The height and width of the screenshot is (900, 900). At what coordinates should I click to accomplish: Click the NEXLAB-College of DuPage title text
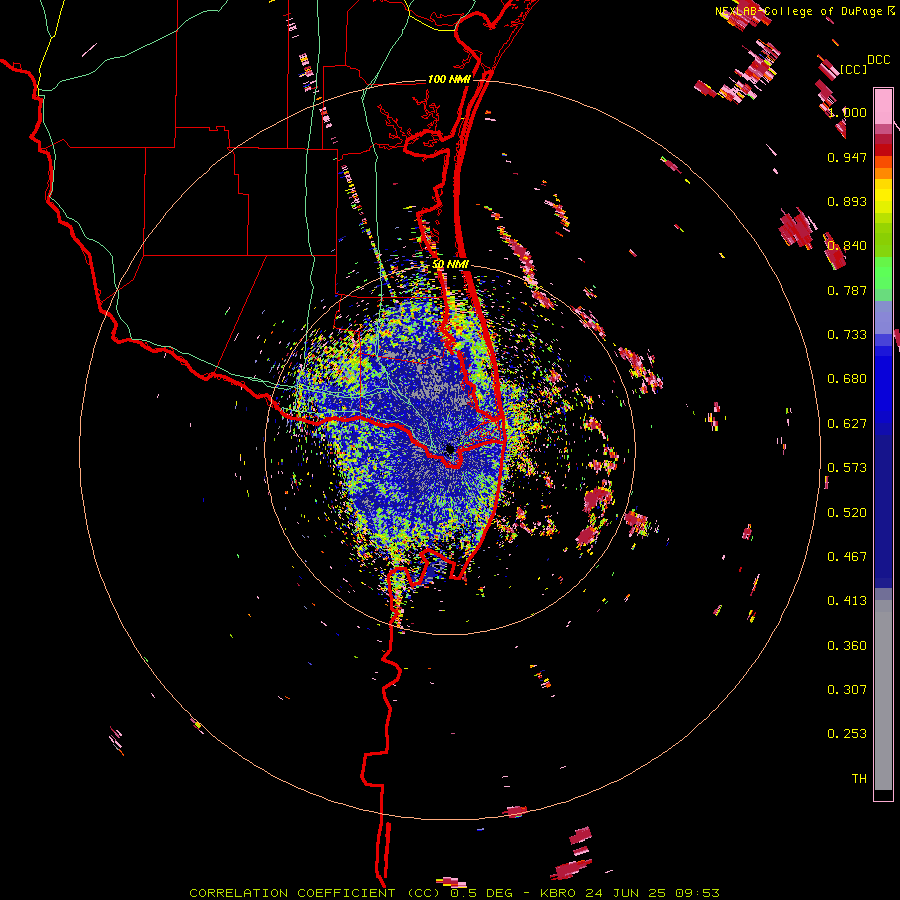click(x=798, y=11)
